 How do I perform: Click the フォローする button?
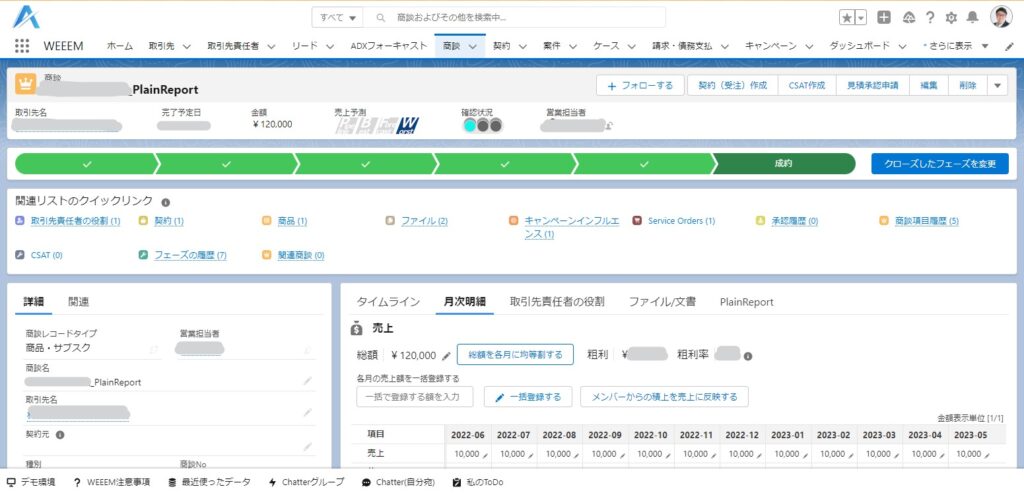click(640, 86)
